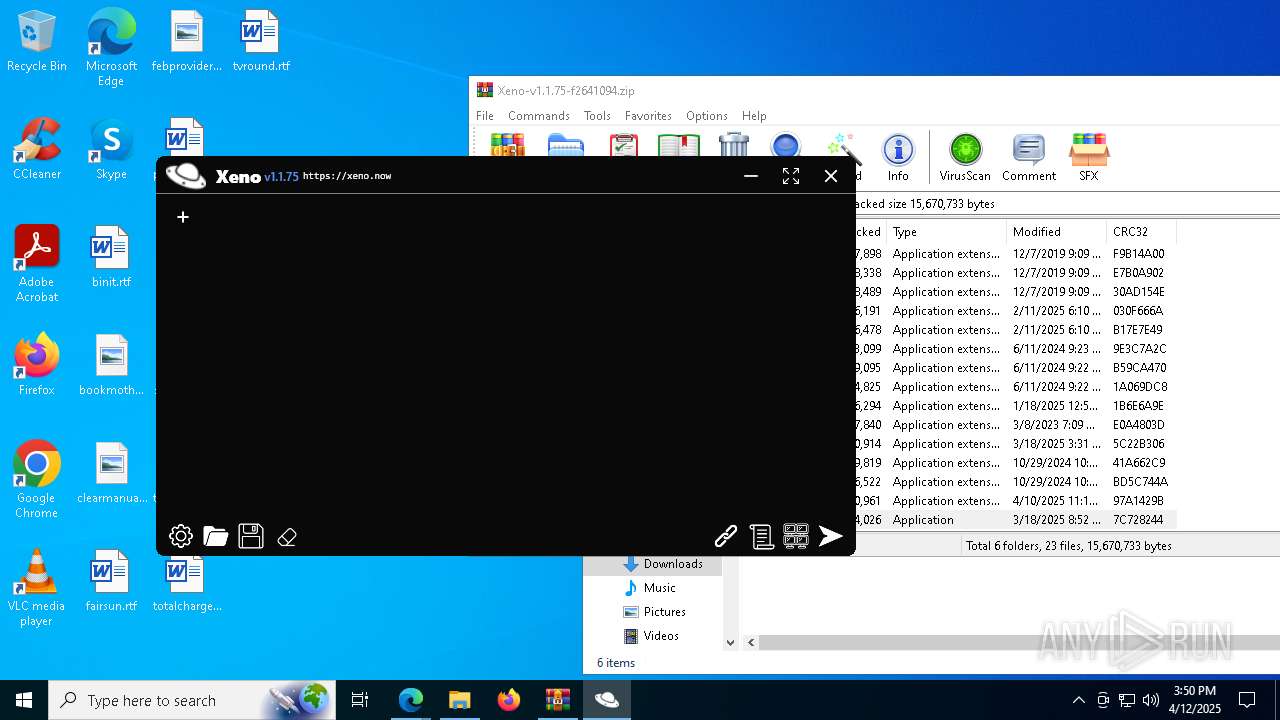
Task: Open WinRAR Options menu
Action: (707, 116)
